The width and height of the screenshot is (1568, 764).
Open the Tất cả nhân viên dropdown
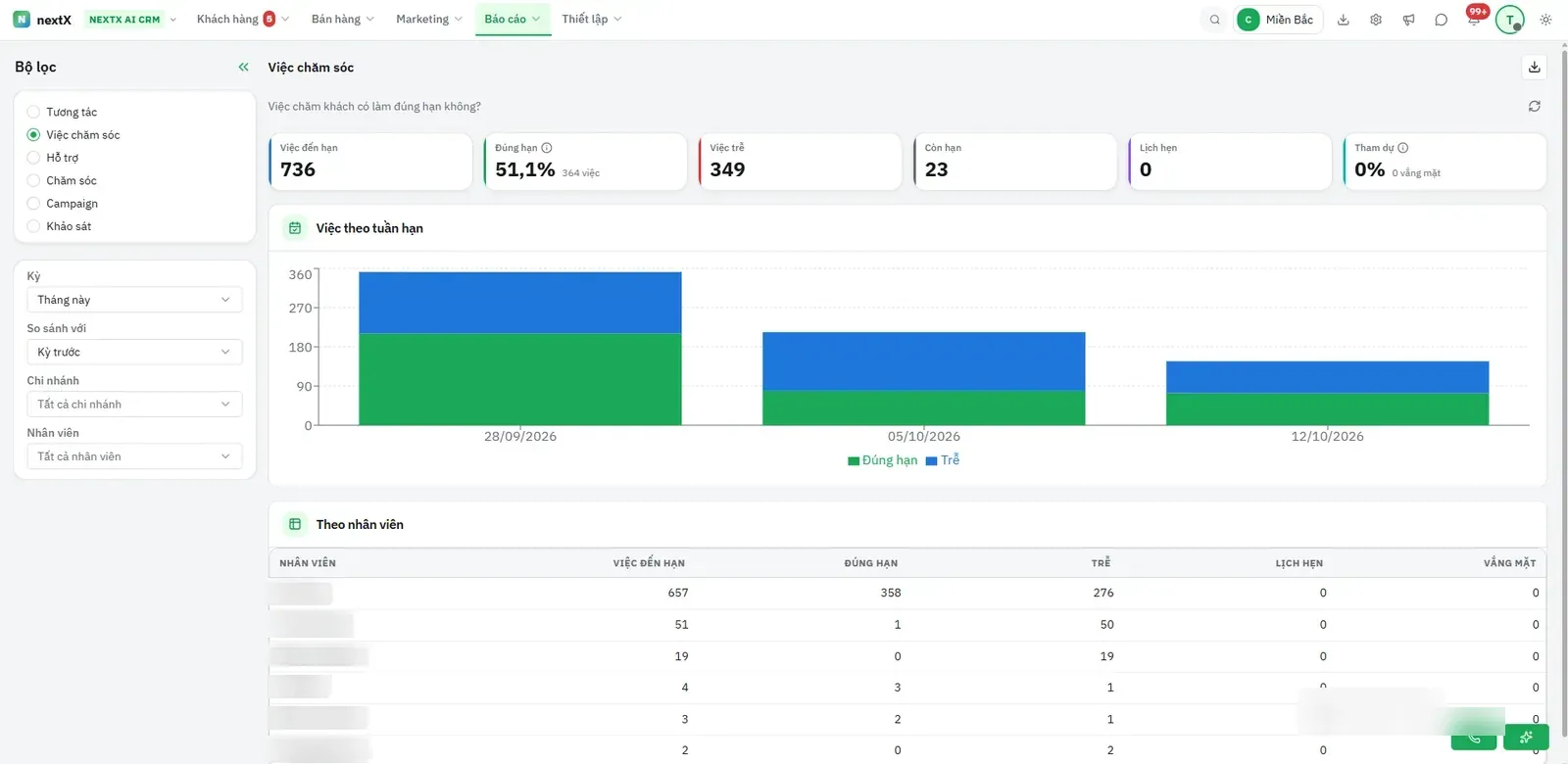[134, 456]
